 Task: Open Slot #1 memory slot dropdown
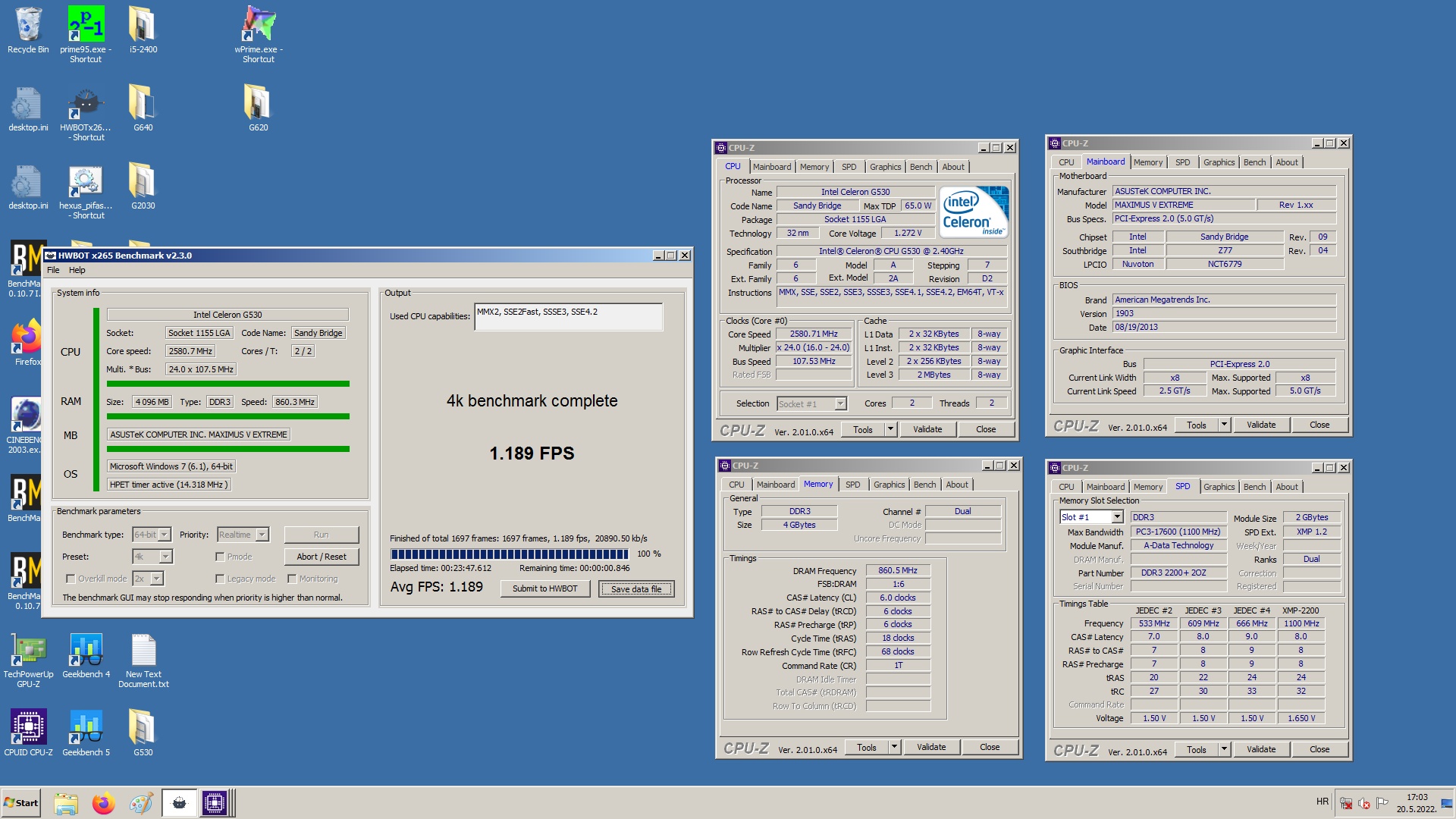pyautogui.click(x=1117, y=517)
